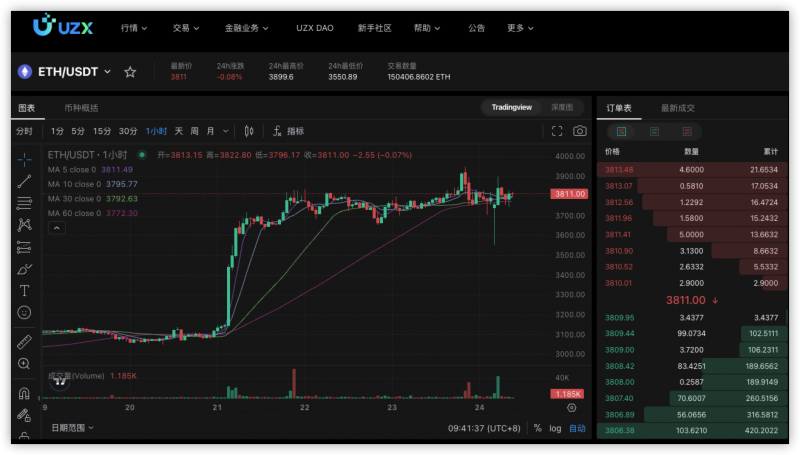Open UZX DAO page

(315, 28)
